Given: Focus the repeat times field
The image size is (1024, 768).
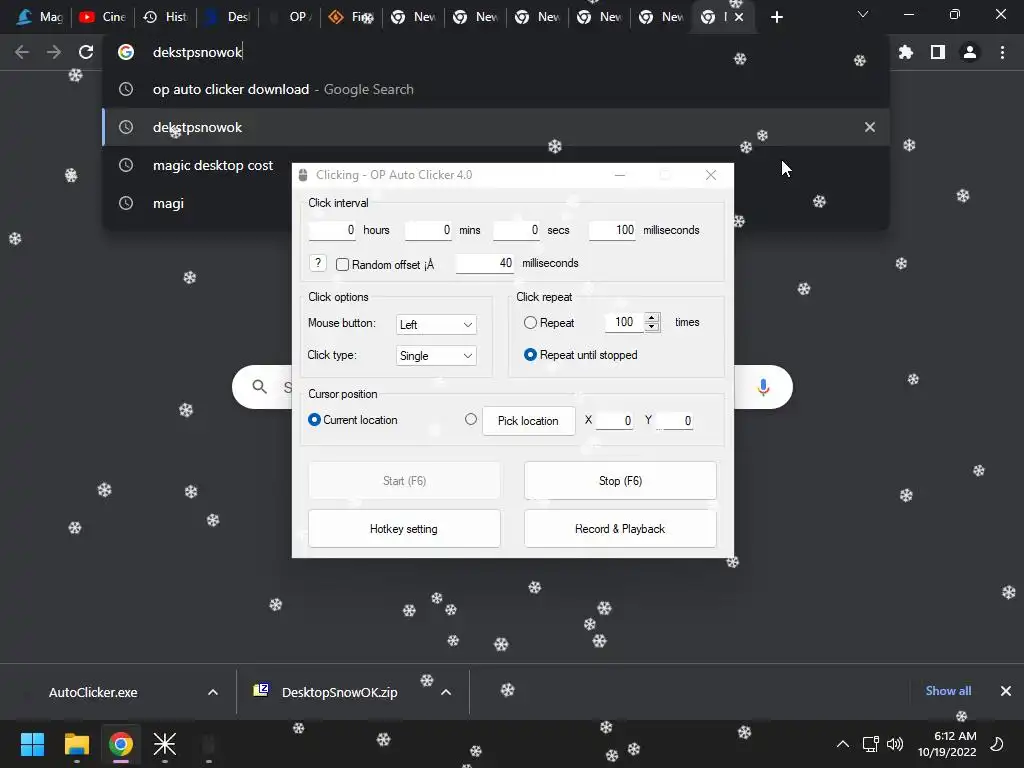Looking at the screenshot, I should pos(624,322).
